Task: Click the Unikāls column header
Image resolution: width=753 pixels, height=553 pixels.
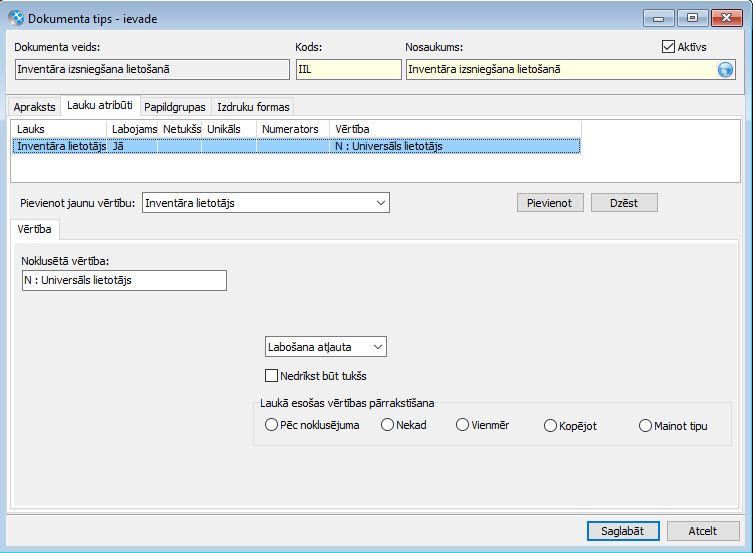Action: pyautogui.click(x=229, y=129)
